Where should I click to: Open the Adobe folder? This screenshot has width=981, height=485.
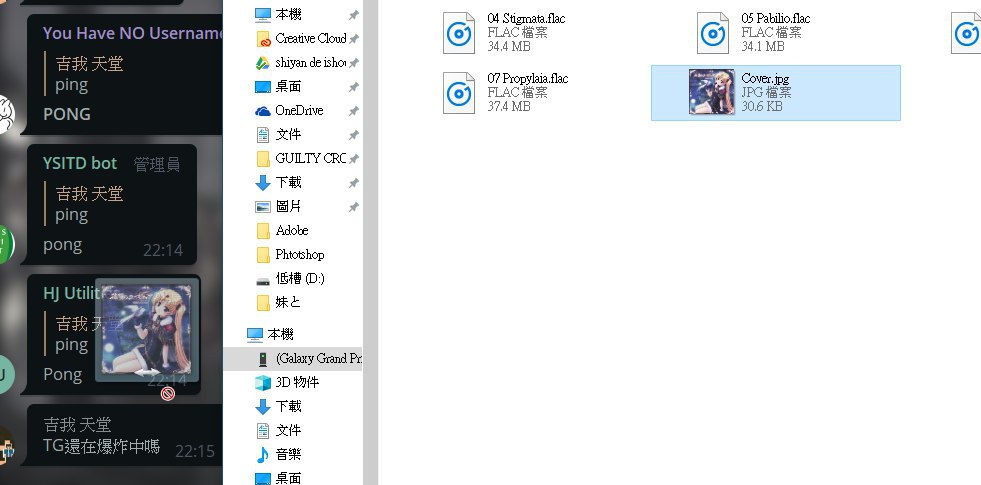coord(292,230)
